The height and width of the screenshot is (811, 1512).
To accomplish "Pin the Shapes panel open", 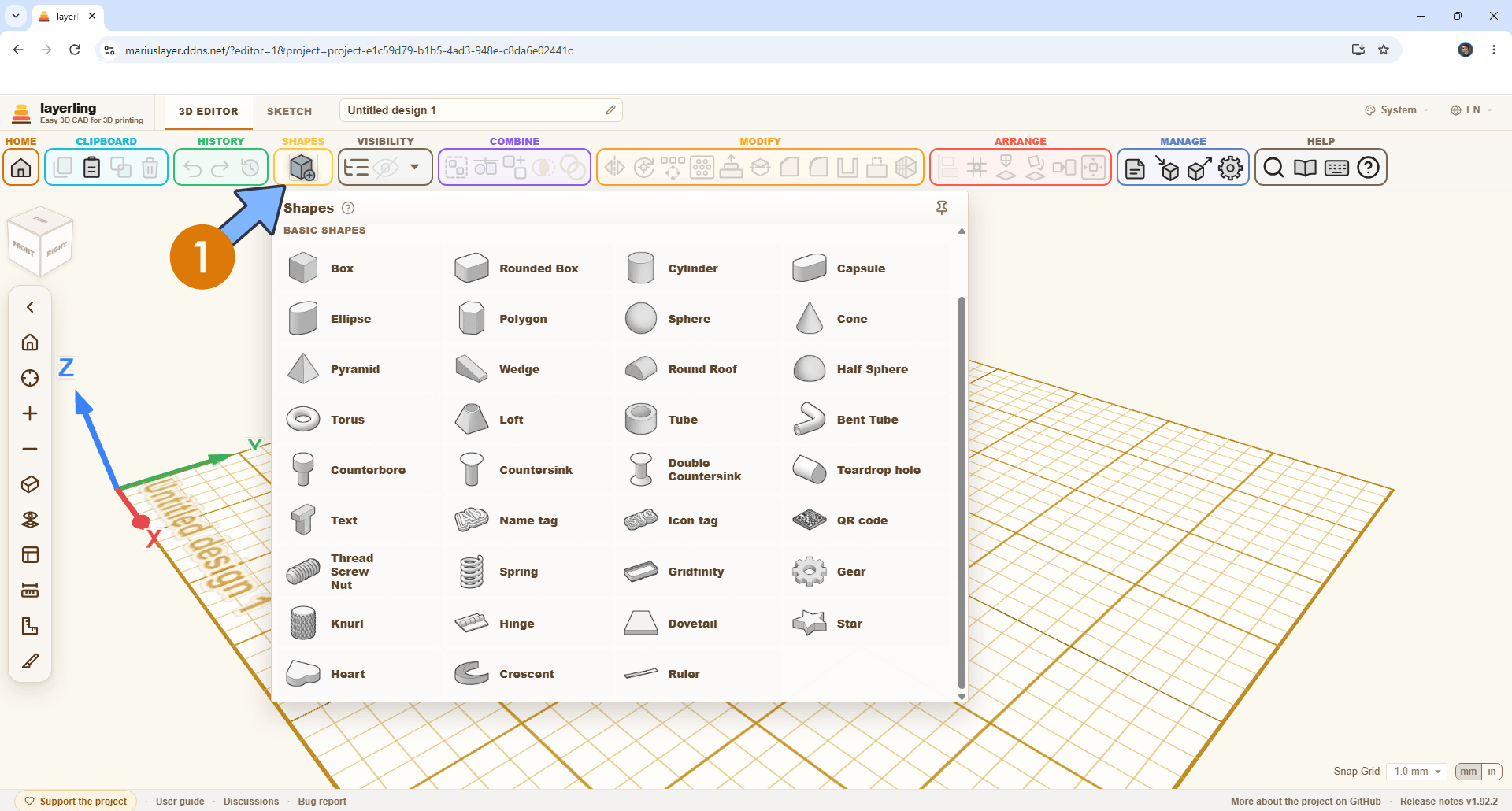I will click(941, 208).
